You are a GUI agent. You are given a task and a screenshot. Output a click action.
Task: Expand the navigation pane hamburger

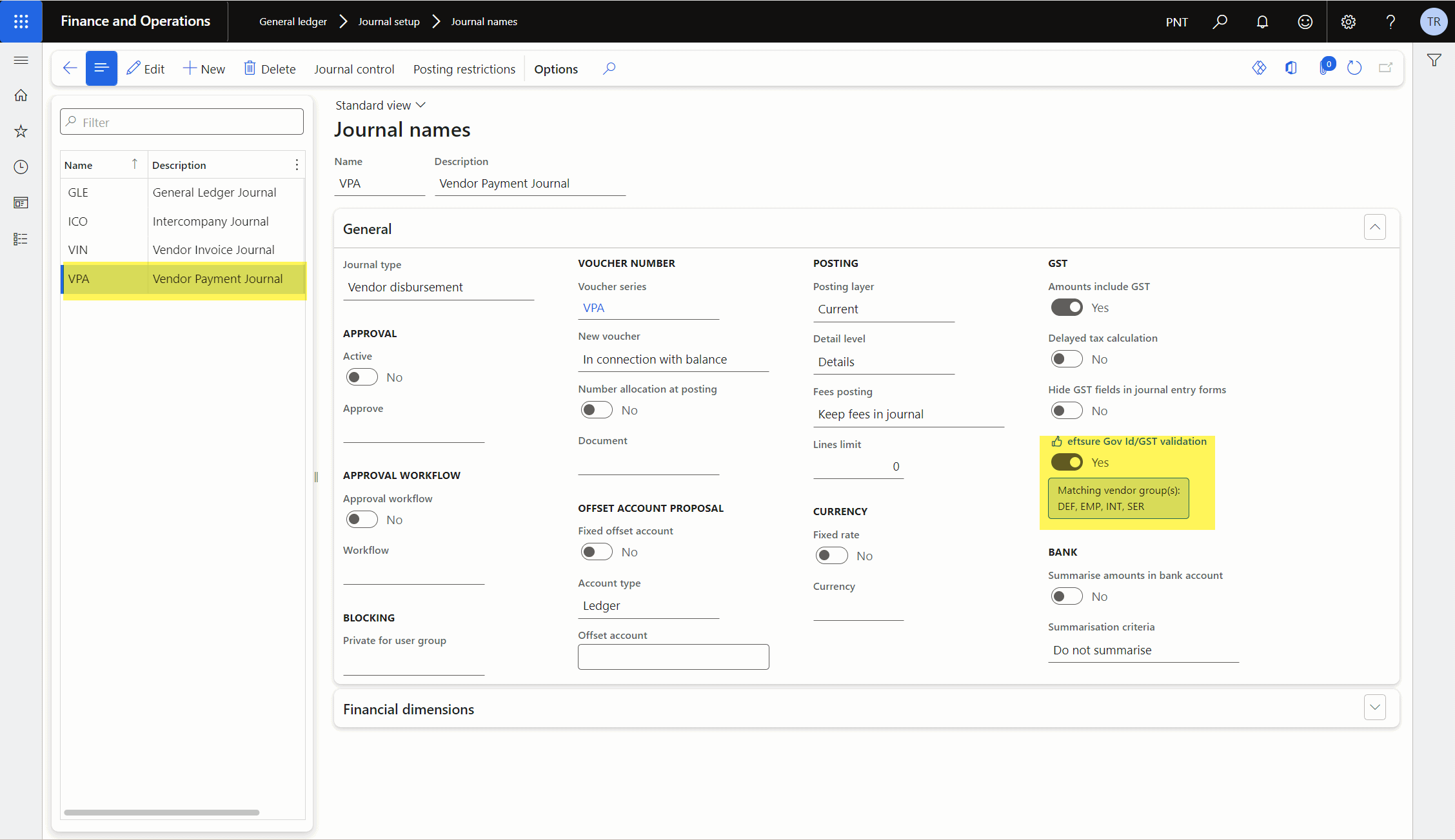pyautogui.click(x=21, y=60)
